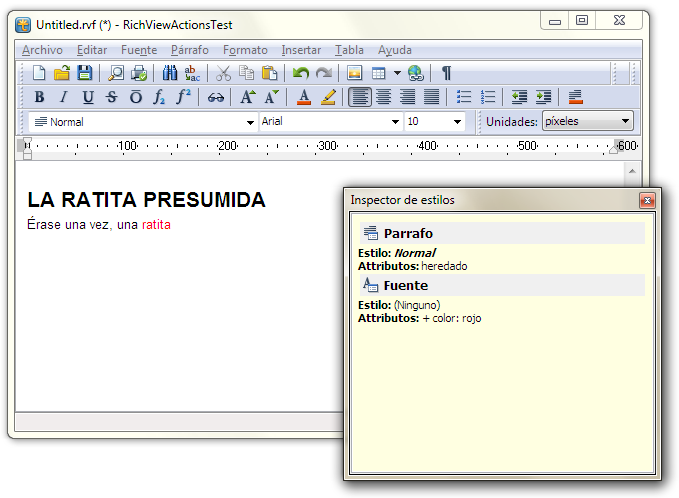This screenshot has height=498, width=679.
Task: Click the font color red A swatch
Action: (x=304, y=97)
